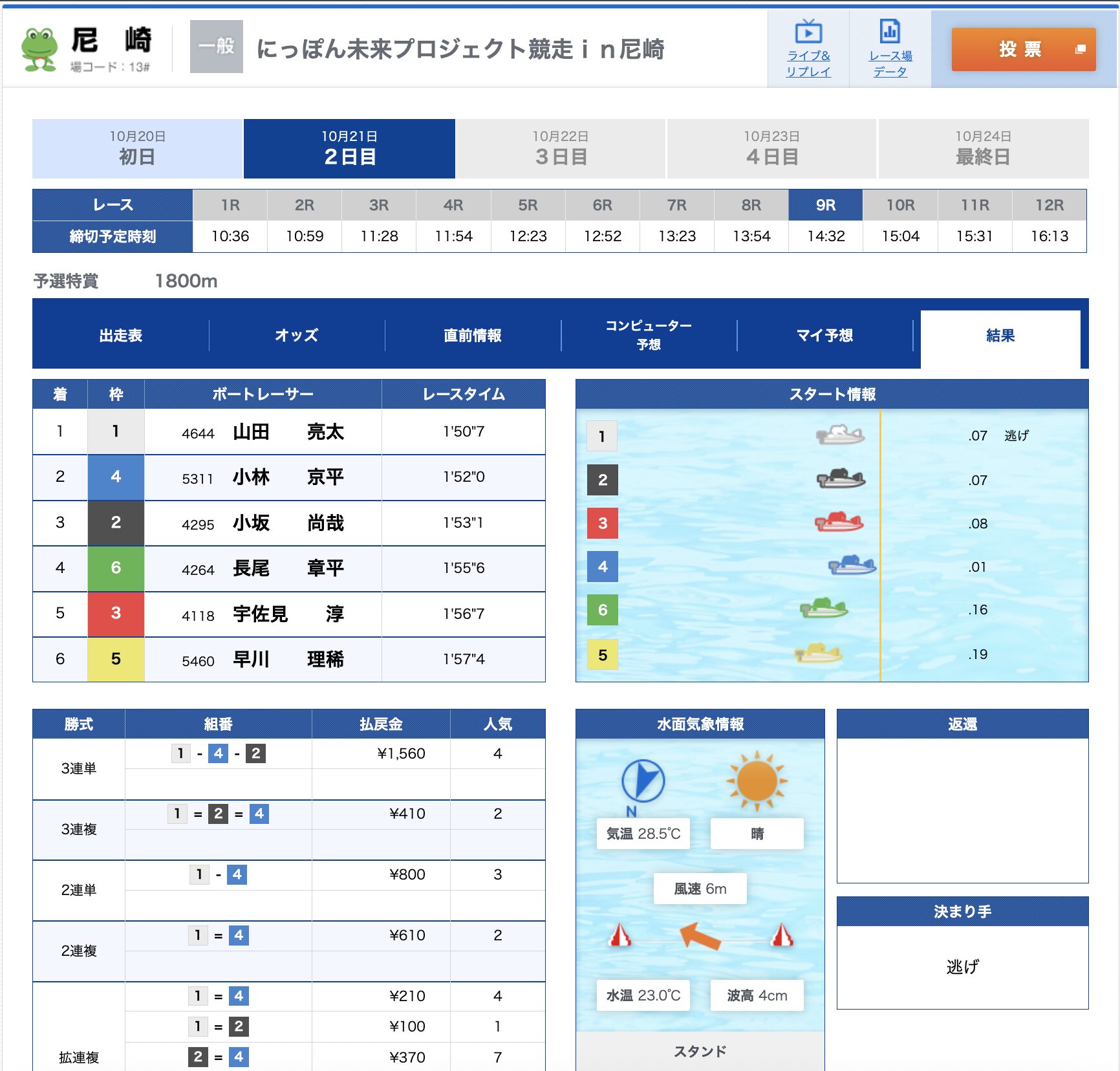Click the orange 投票 vote button

pos(1023,49)
